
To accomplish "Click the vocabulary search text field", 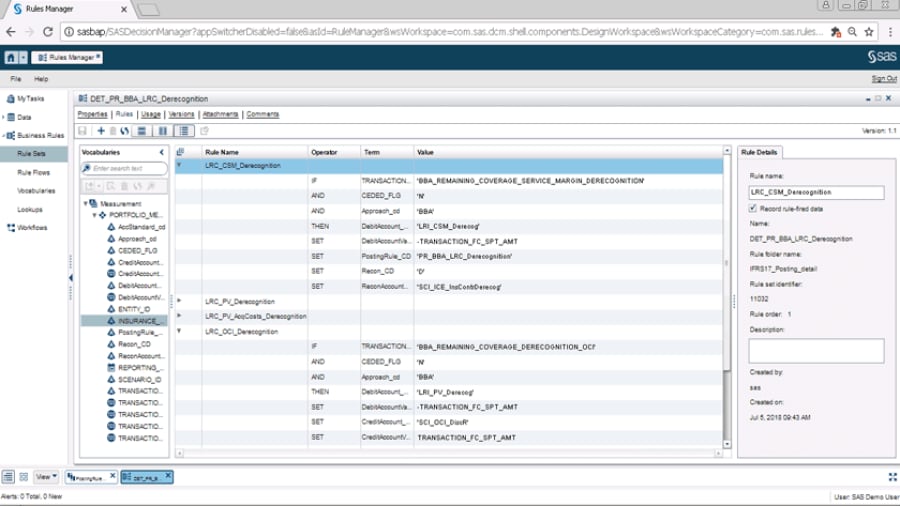I will click(x=124, y=168).
